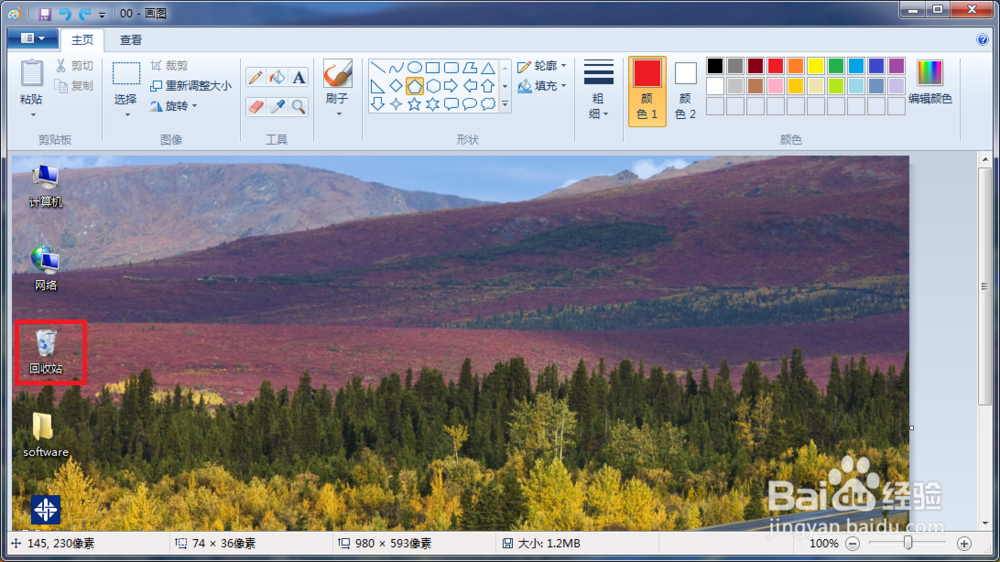Select the Color picker eyedropper tool
This screenshot has height=562, width=1000.
277,107
